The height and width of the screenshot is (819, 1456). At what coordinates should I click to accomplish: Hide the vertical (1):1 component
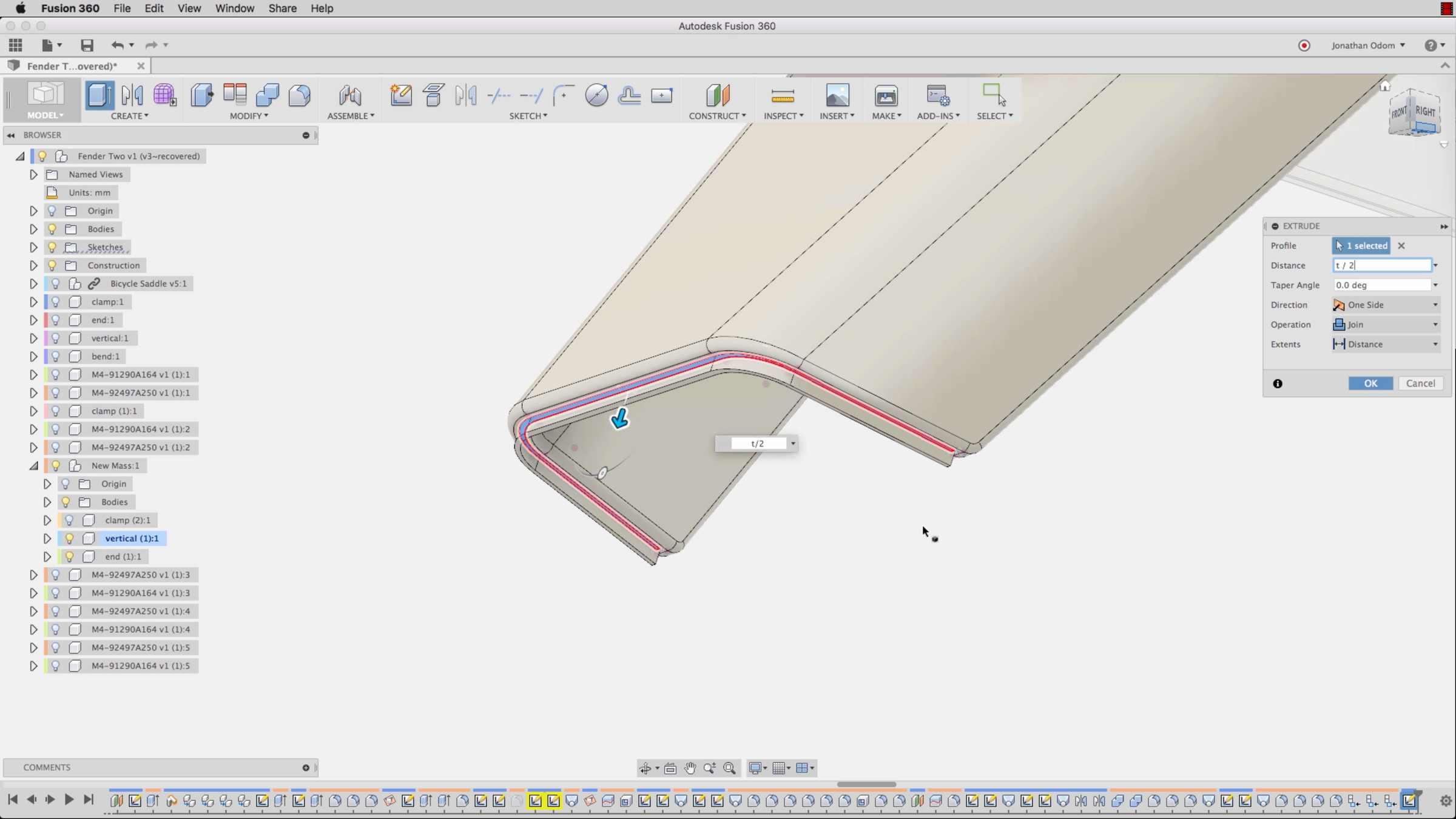[x=69, y=538]
